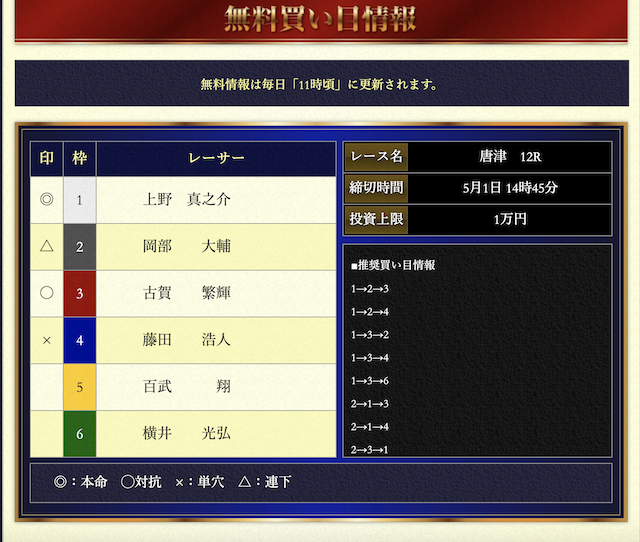Click the × mark beside 藤田 浩人
This screenshot has height=542, width=640.
[47, 340]
